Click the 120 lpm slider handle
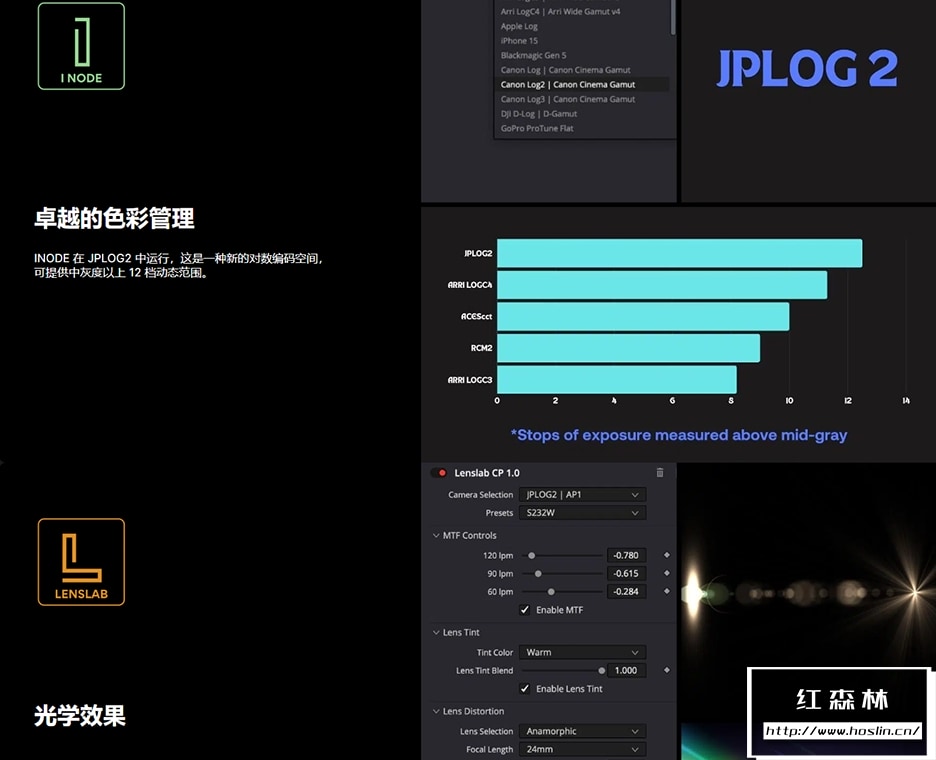Image resolution: width=936 pixels, height=760 pixels. click(531, 555)
